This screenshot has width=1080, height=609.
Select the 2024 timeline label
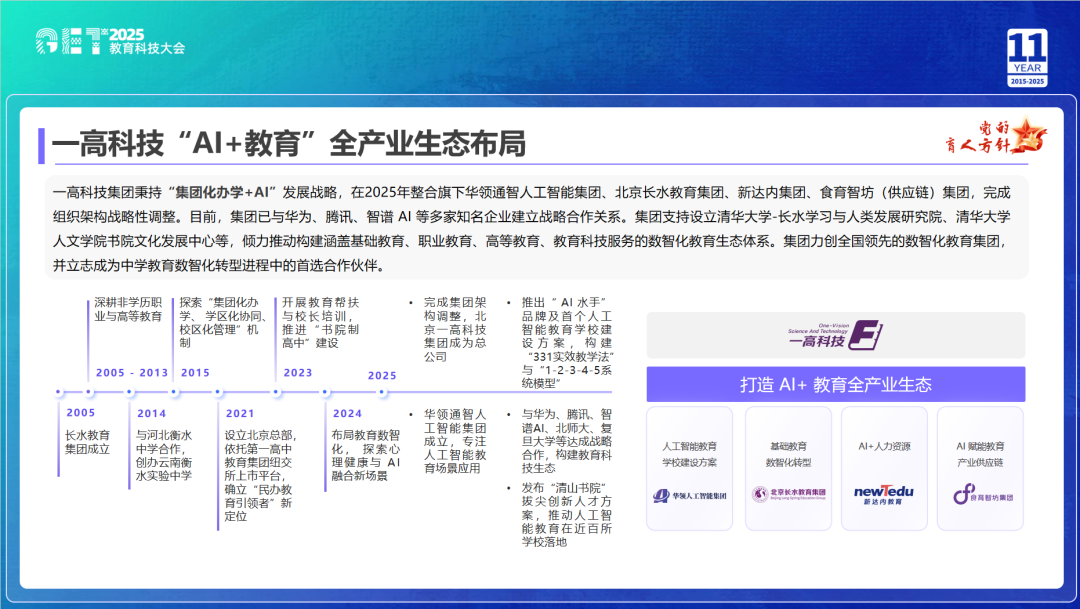pyautogui.click(x=347, y=413)
